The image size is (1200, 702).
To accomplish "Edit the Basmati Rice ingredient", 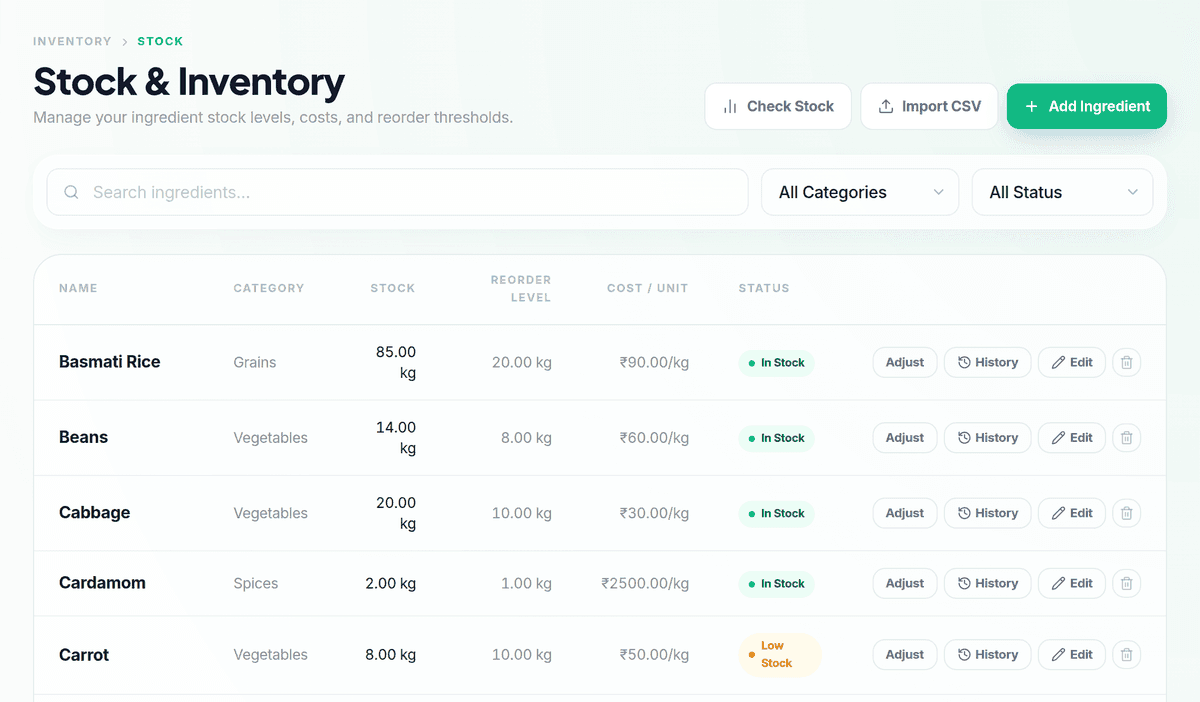I will click(1072, 362).
